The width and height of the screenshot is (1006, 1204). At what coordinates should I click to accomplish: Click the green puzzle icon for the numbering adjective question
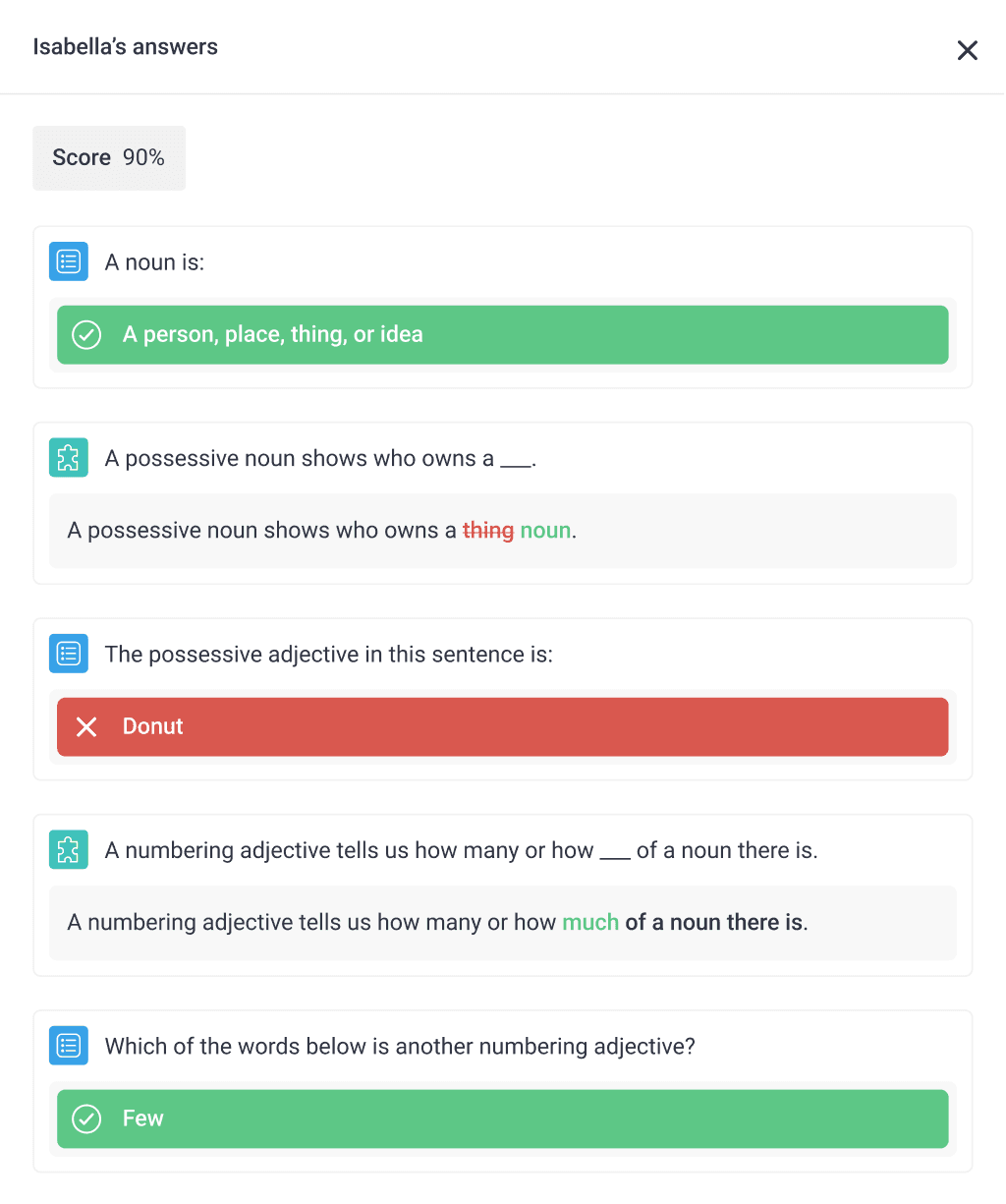(x=68, y=849)
